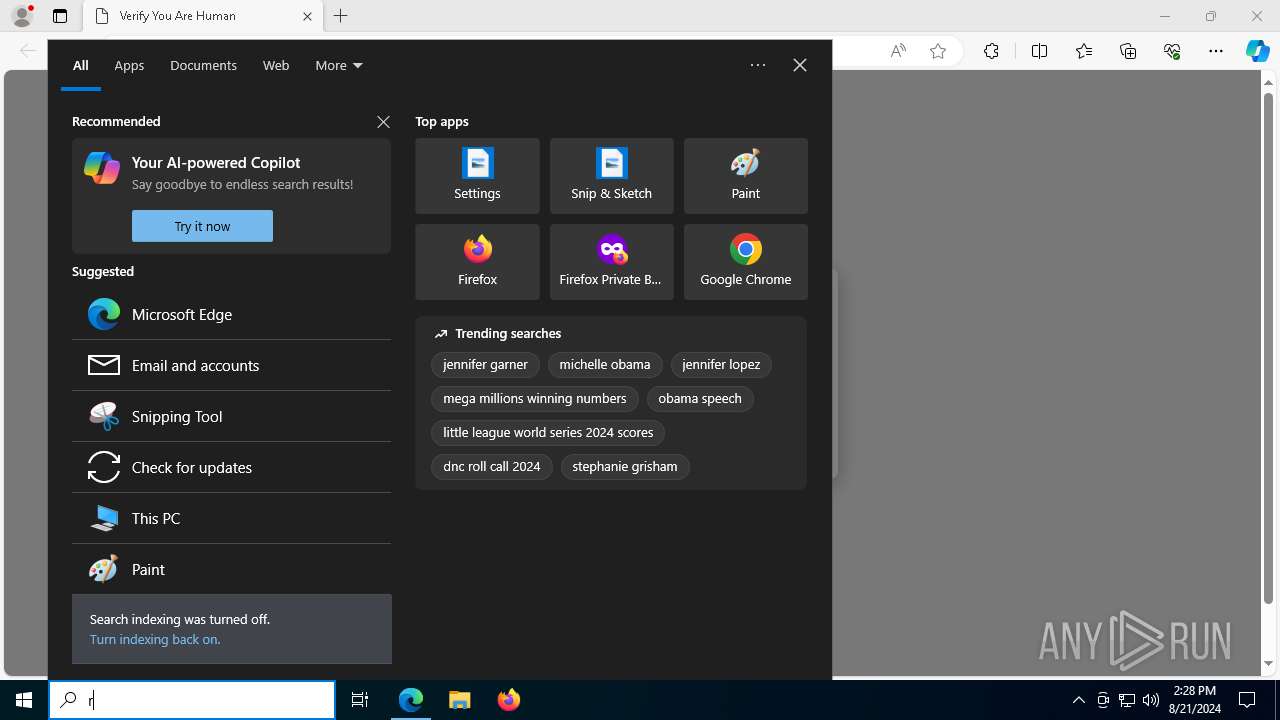Launch Firefox from Top apps
1280x720 pixels.
pos(477,262)
